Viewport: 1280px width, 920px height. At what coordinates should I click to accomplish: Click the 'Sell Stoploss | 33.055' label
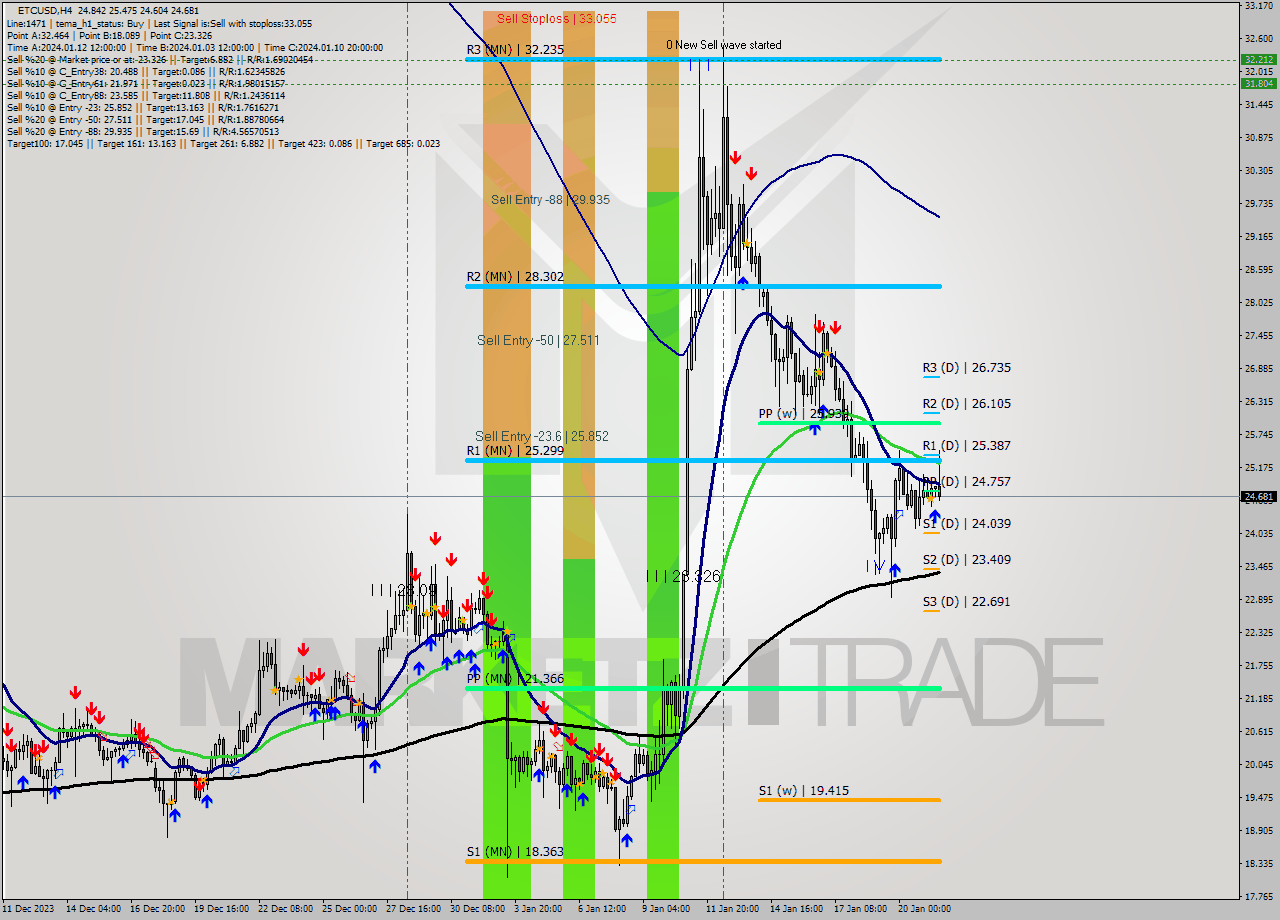tap(556, 18)
